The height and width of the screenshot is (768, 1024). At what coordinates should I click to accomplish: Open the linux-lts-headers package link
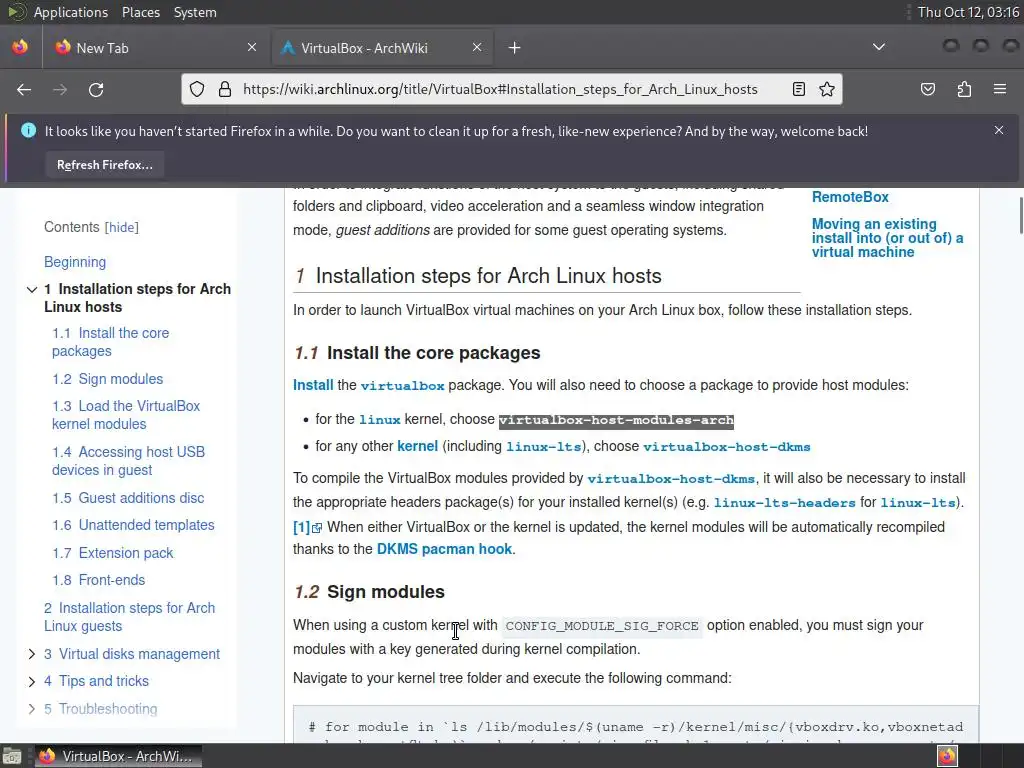pyautogui.click(x=784, y=503)
